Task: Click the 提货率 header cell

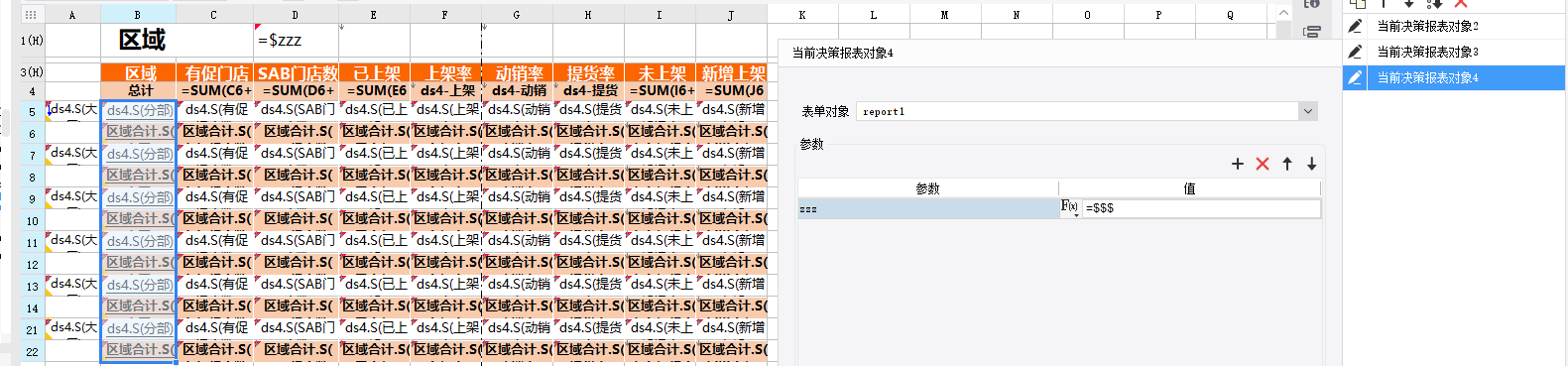Action: pyautogui.click(x=589, y=72)
